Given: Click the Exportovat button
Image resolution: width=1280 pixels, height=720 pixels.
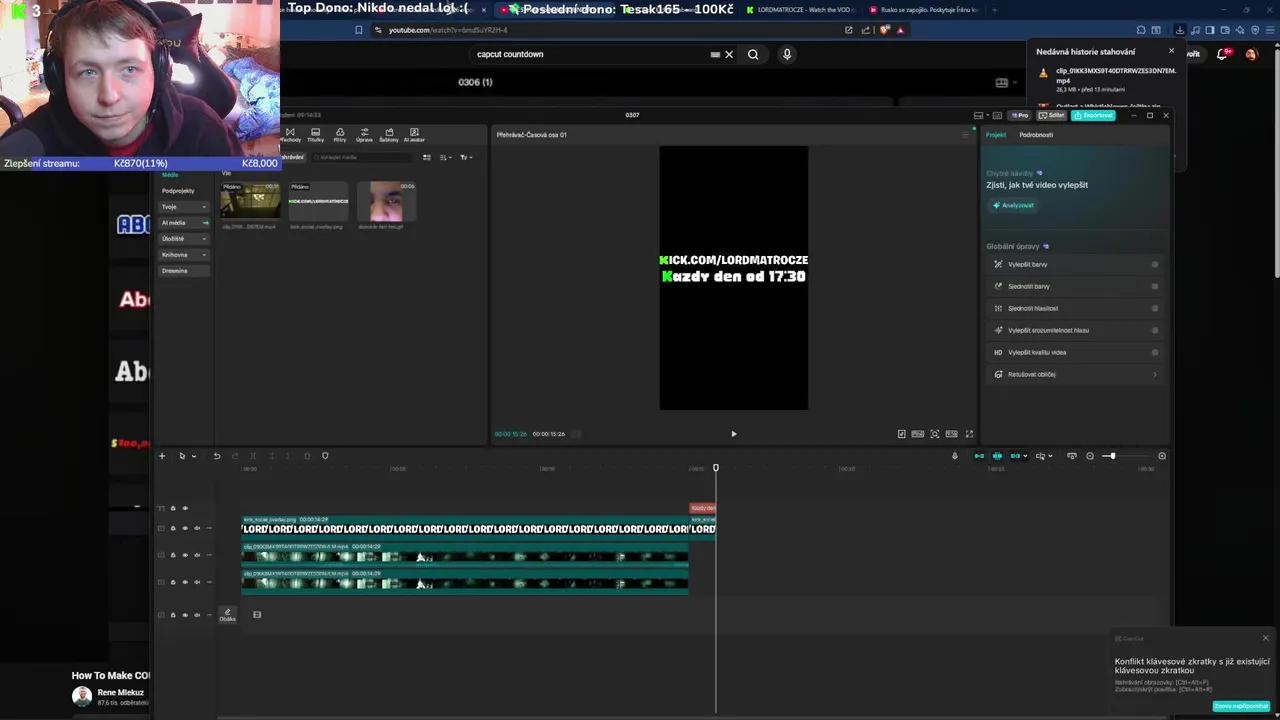Looking at the screenshot, I should pos(1093,115).
